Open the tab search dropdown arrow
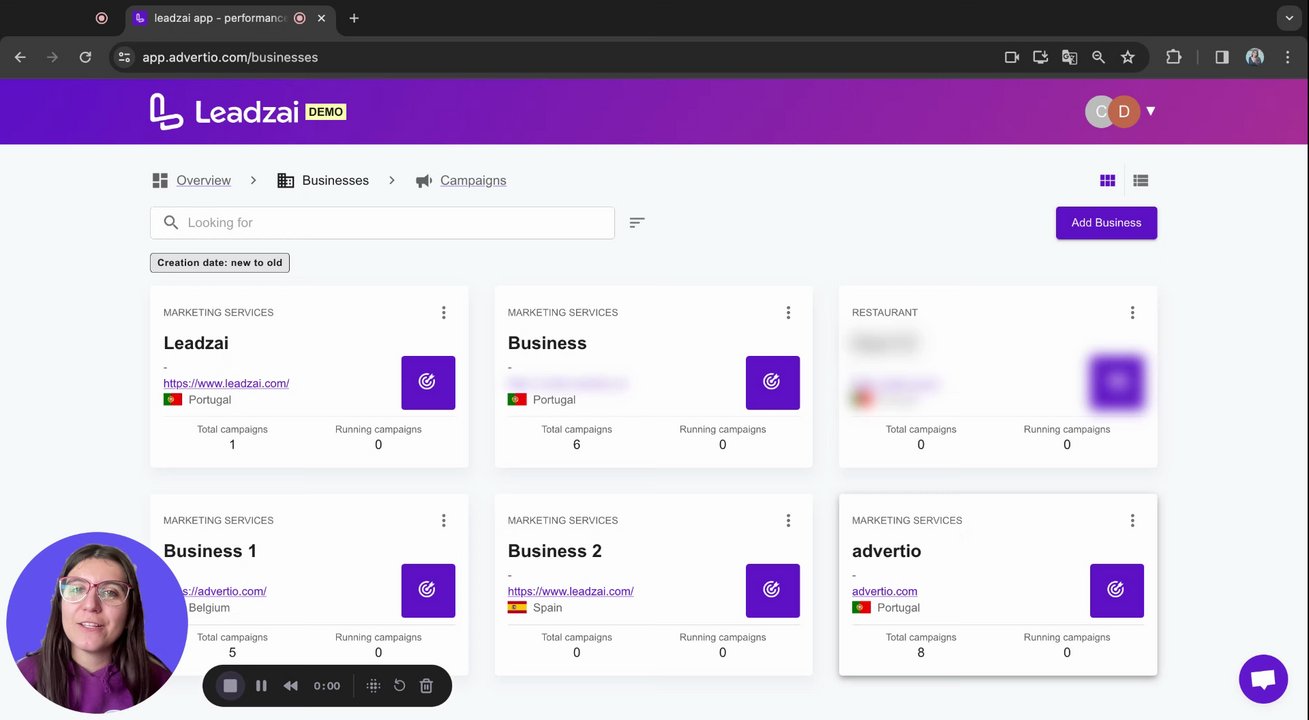Screen dimensions: 1309x720 (1290, 18)
